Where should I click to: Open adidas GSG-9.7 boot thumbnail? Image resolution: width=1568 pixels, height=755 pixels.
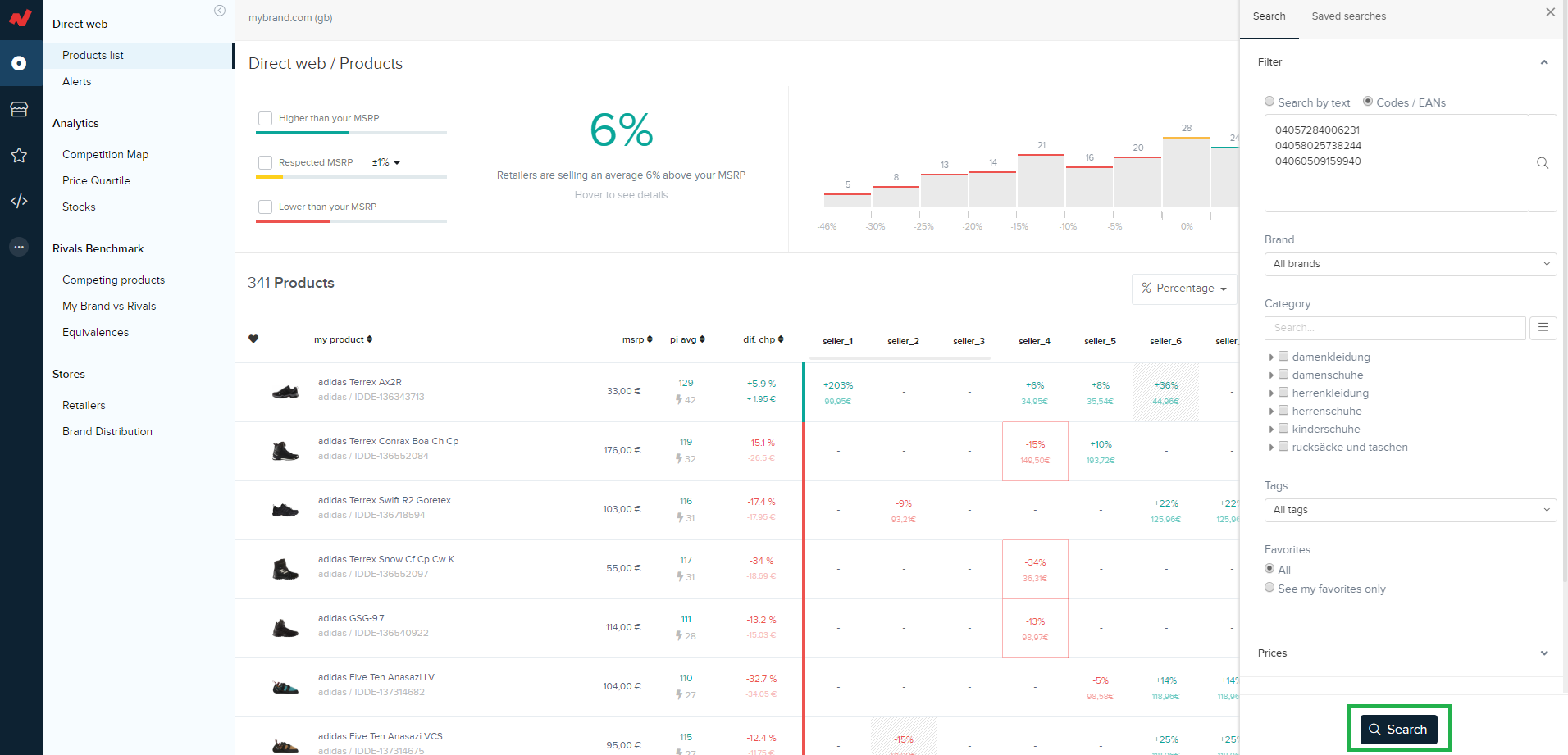pos(285,628)
